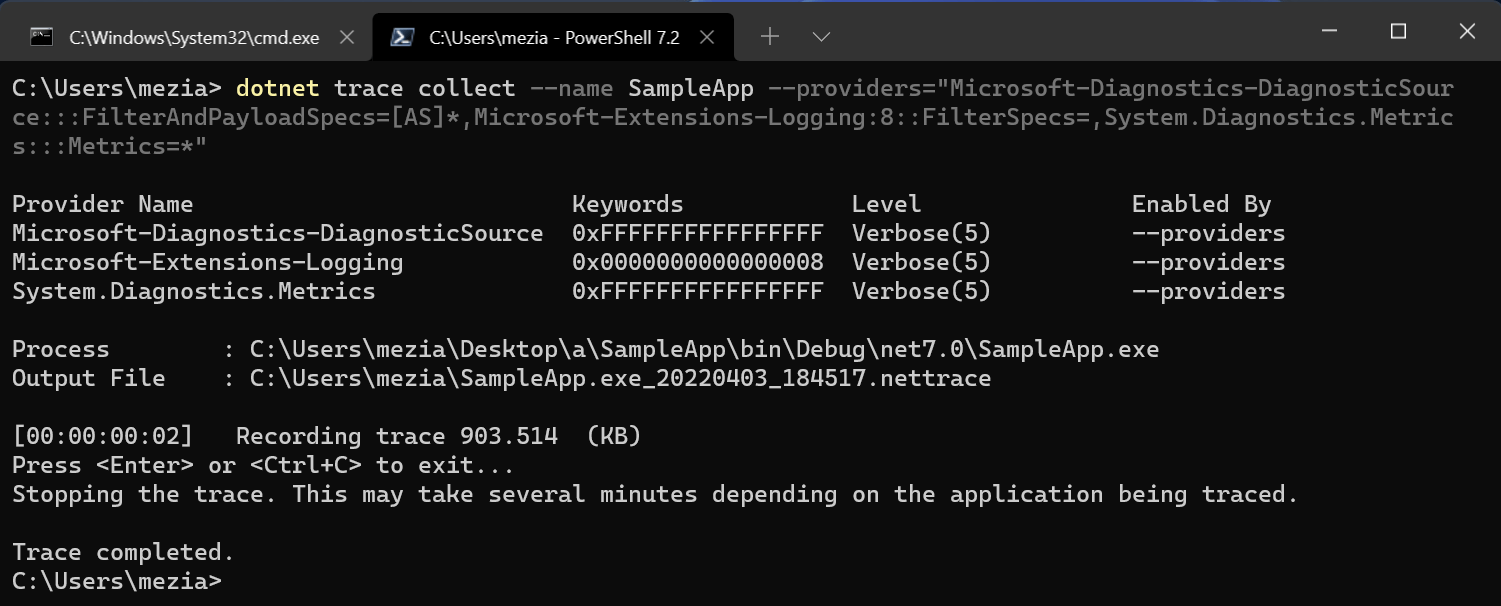The width and height of the screenshot is (1501, 606).
Task: Click the "Provider Name" column header
Action: (x=102, y=205)
